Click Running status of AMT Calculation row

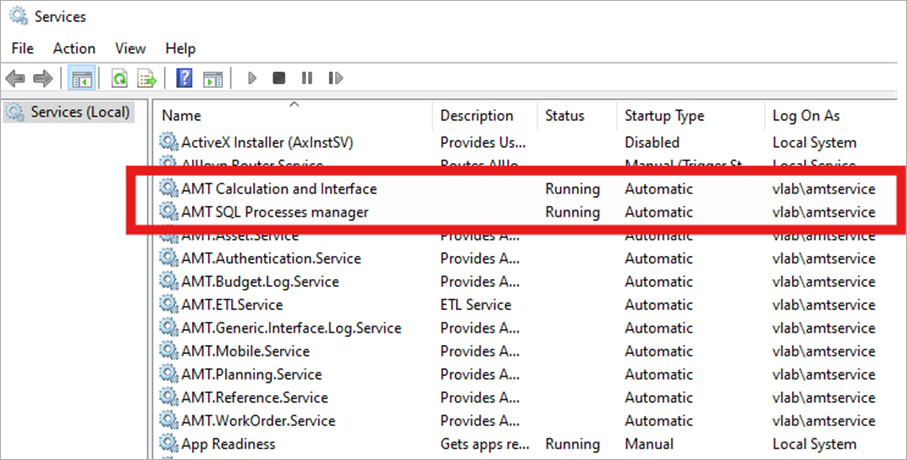[x=572, y=189]
